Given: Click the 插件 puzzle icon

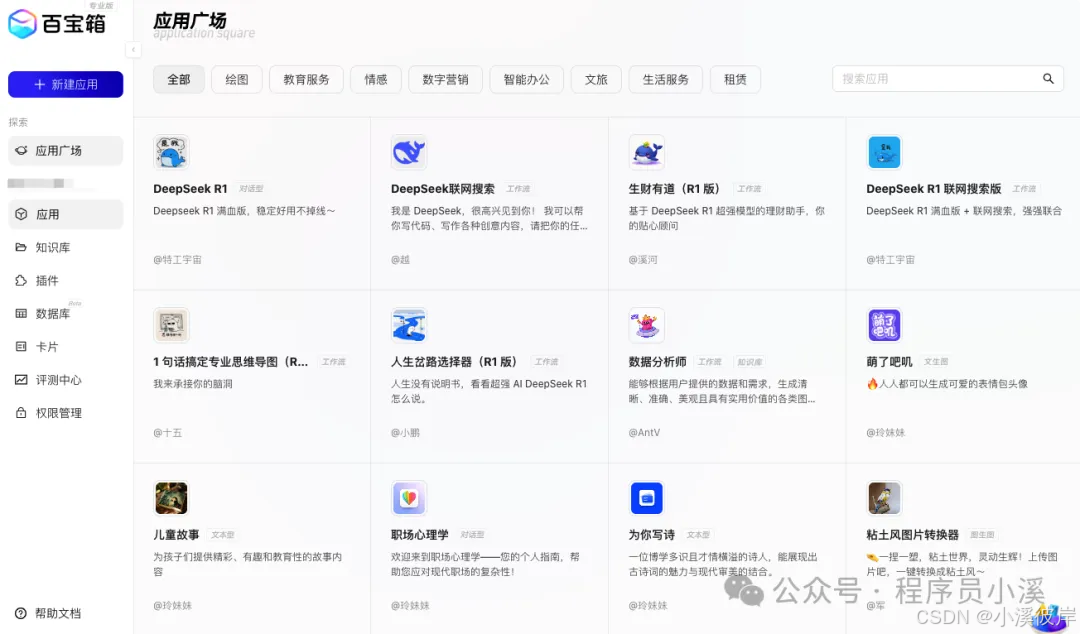Looking at the screenshot, I should 21,280.
